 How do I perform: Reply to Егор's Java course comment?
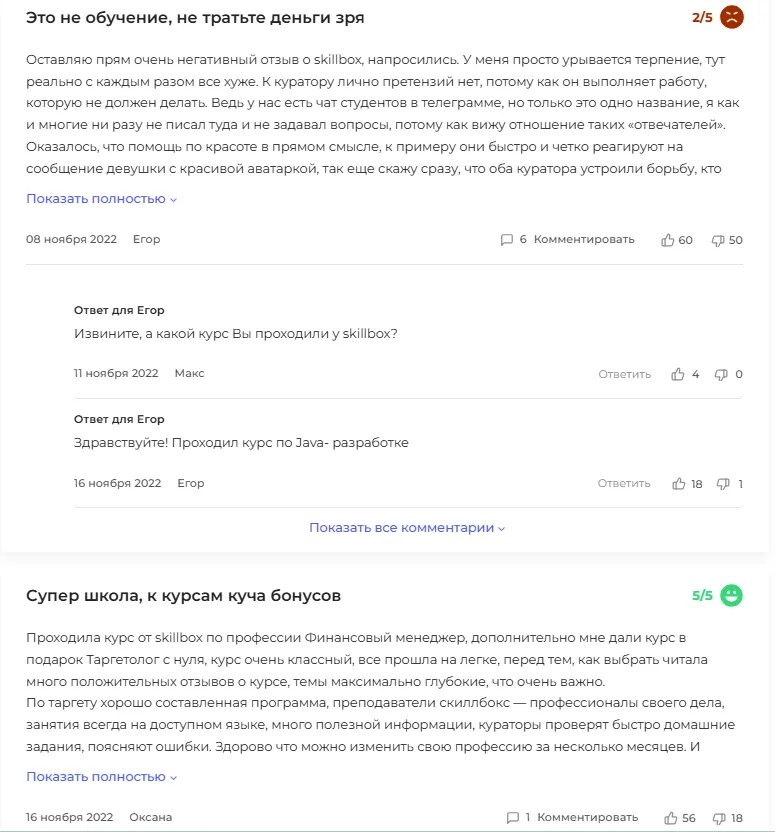[x=624, y=484]
